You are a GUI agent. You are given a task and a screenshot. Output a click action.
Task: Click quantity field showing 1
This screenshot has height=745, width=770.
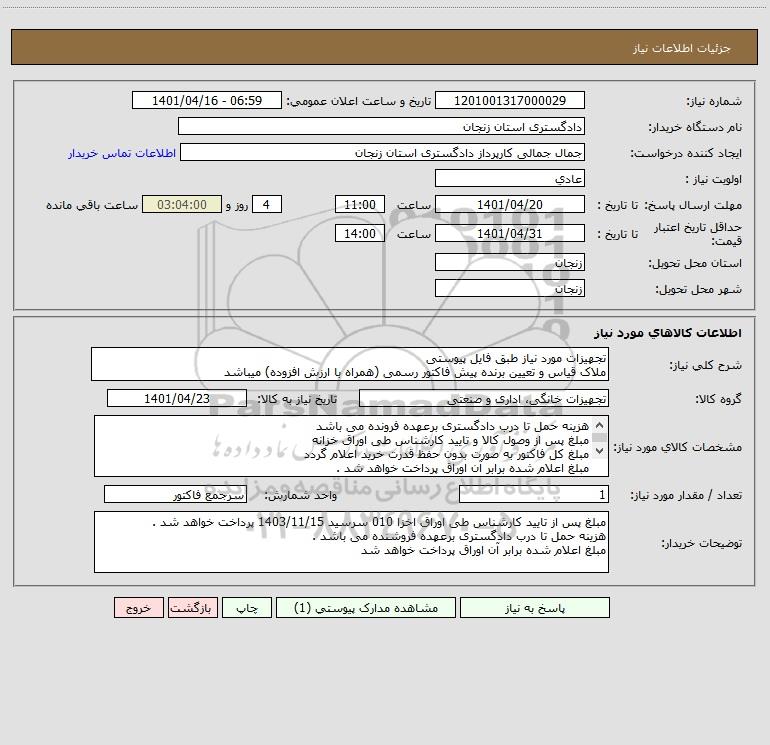pos(534,494)
